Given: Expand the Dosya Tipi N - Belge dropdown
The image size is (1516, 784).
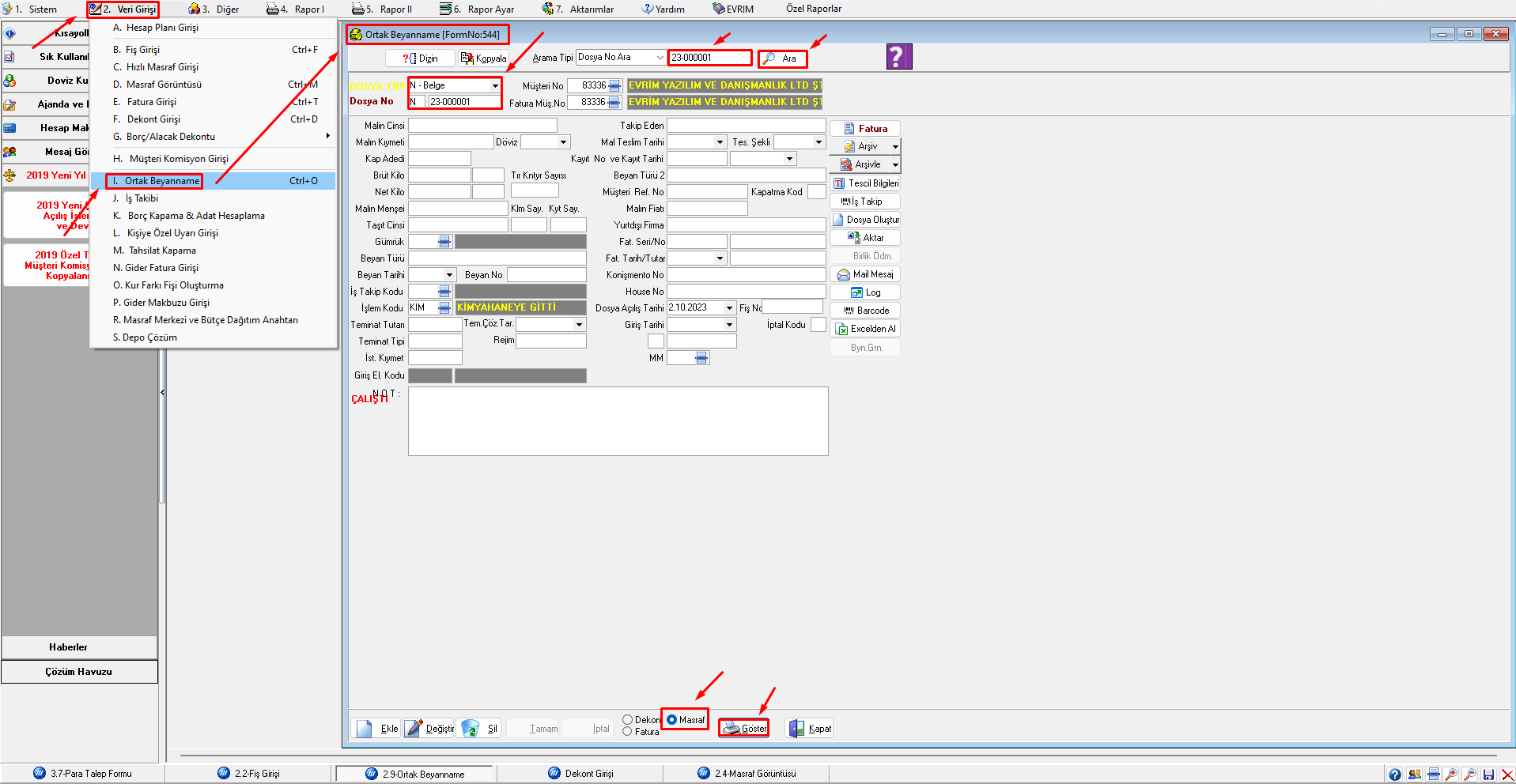Looking at the screenshot, I should click(x=495, y=85).
